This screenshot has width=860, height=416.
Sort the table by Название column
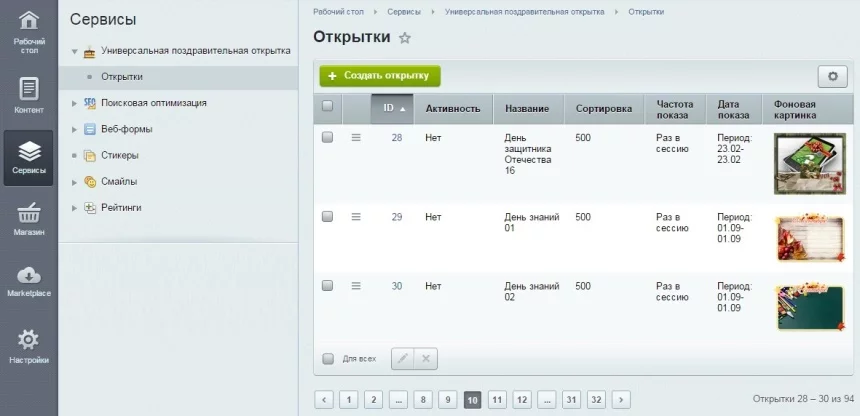(x=527, y=108)
